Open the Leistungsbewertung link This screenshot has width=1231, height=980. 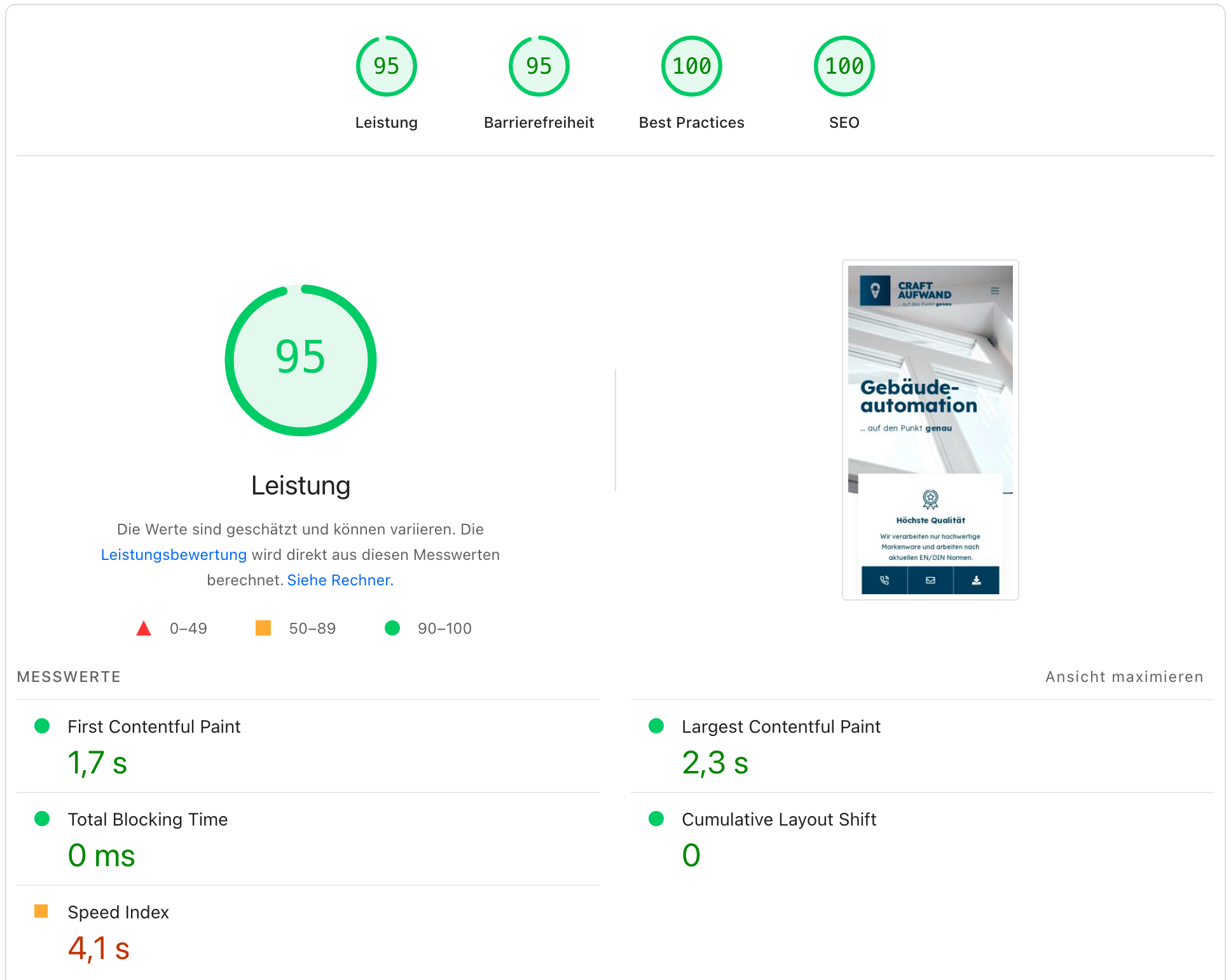point(174,555)
